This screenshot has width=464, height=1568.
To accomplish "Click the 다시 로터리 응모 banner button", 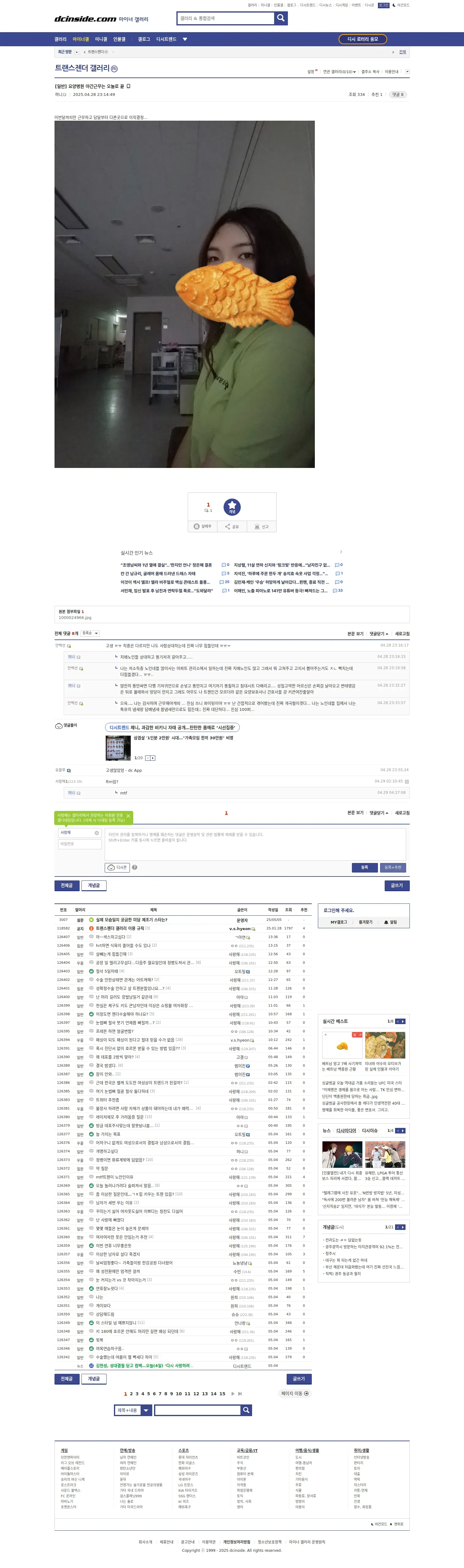I will (x=363, y=39).
